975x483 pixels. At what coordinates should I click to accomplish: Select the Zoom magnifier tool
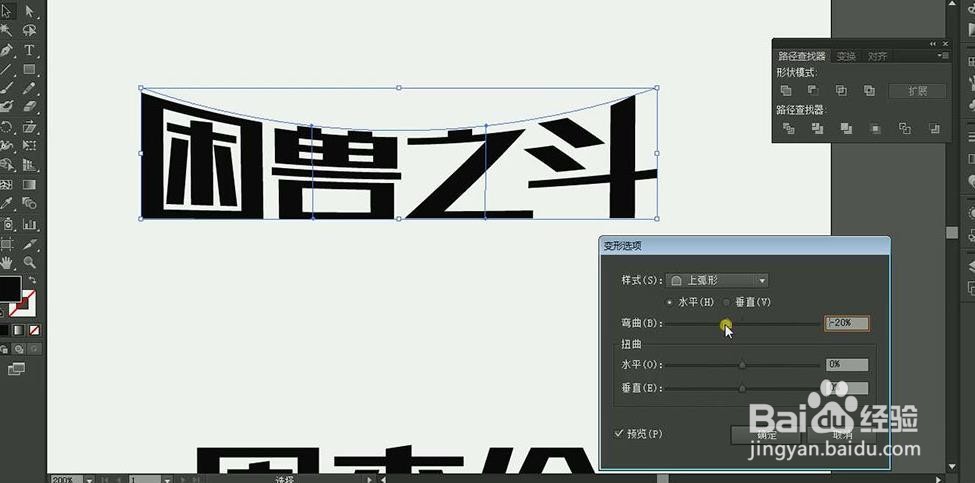[29, 262]
